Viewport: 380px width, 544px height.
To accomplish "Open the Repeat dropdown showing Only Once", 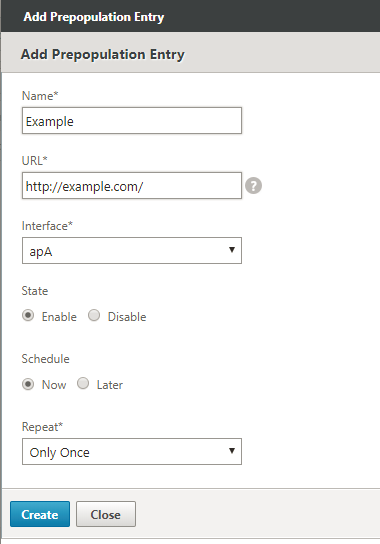I will (x=132, y=451).
